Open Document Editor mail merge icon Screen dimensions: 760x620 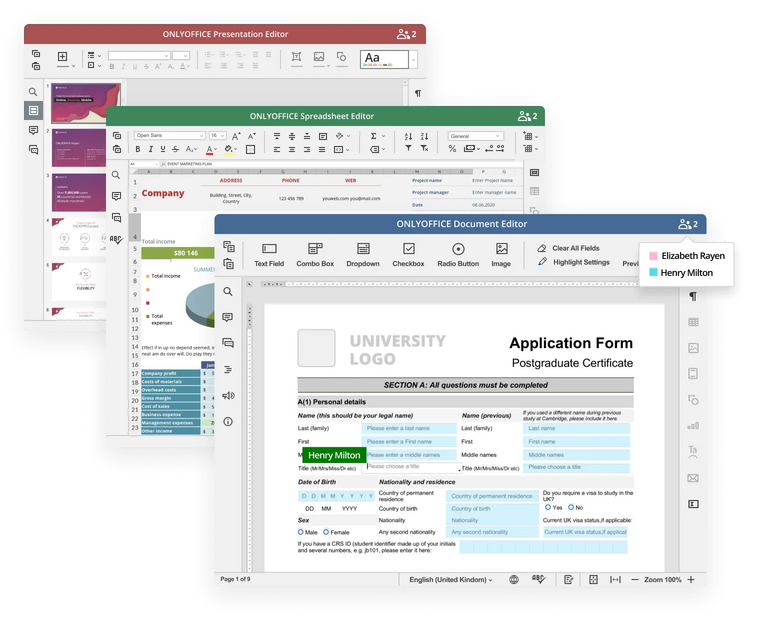click(693, 478)
